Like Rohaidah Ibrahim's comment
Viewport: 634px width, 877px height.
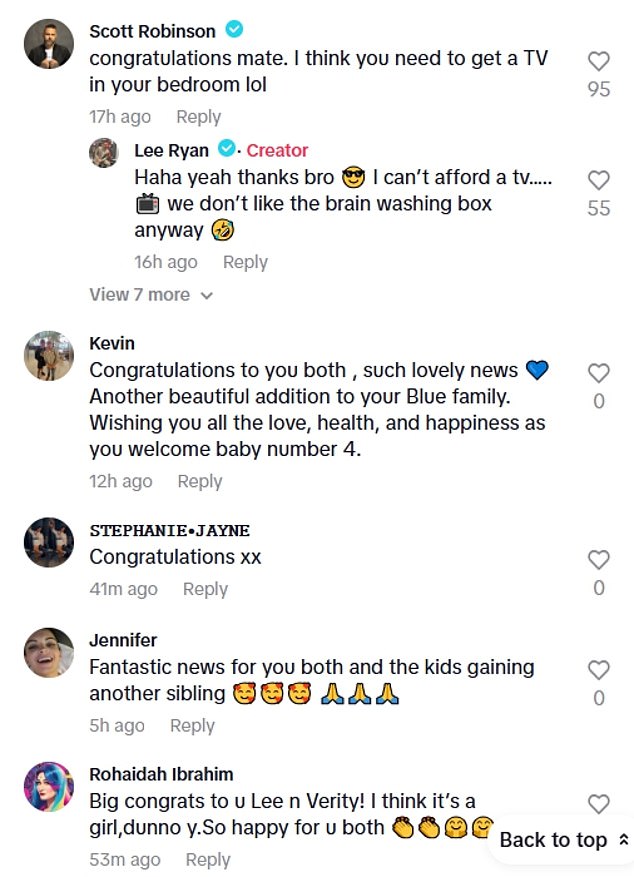[598, 803]
